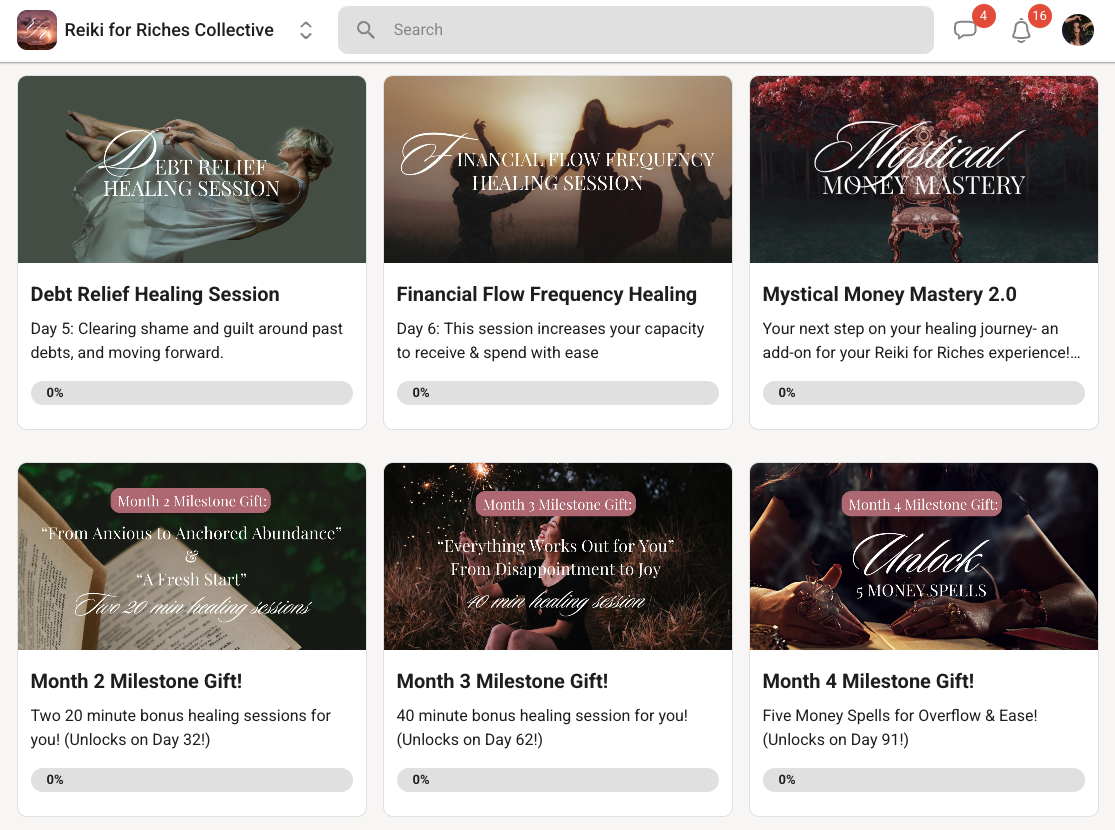Click the Month 4 Milestone Gift progress bar
The height and width of the screenshot is (830, 1115).
click(924, 780)
